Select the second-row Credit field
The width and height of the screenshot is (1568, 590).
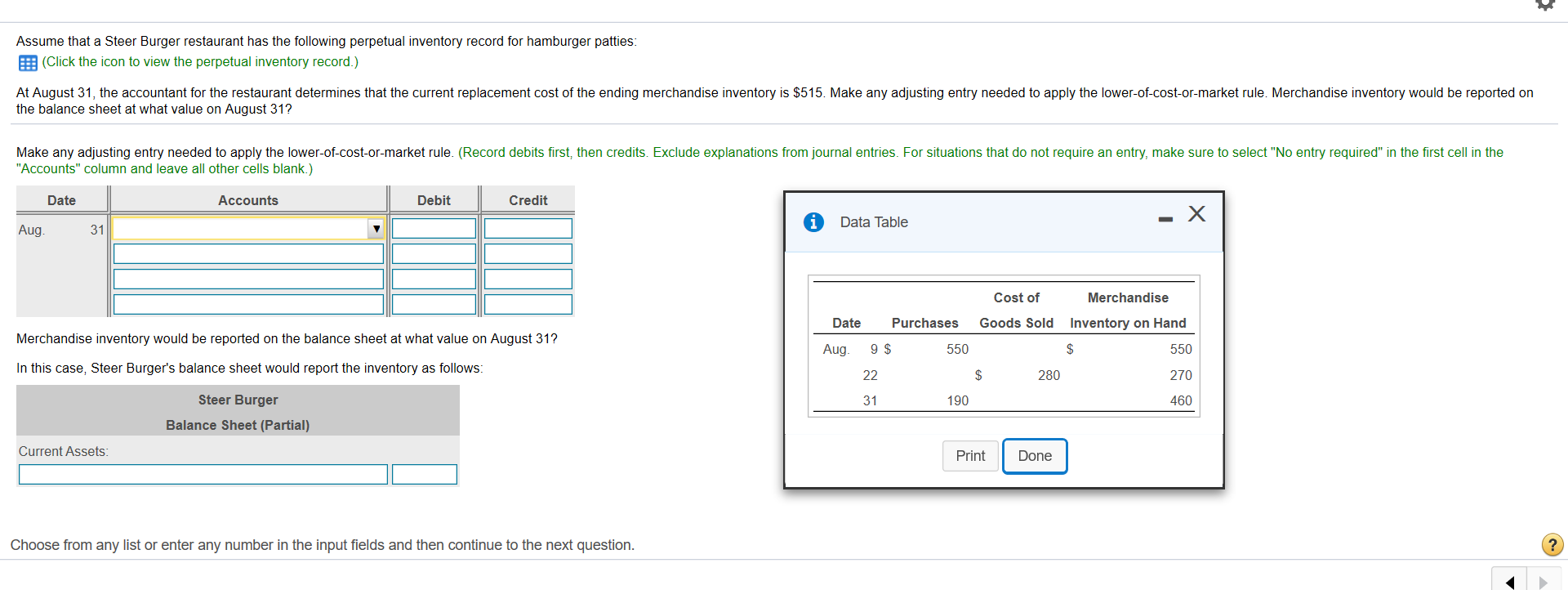[x=528, y=254]
